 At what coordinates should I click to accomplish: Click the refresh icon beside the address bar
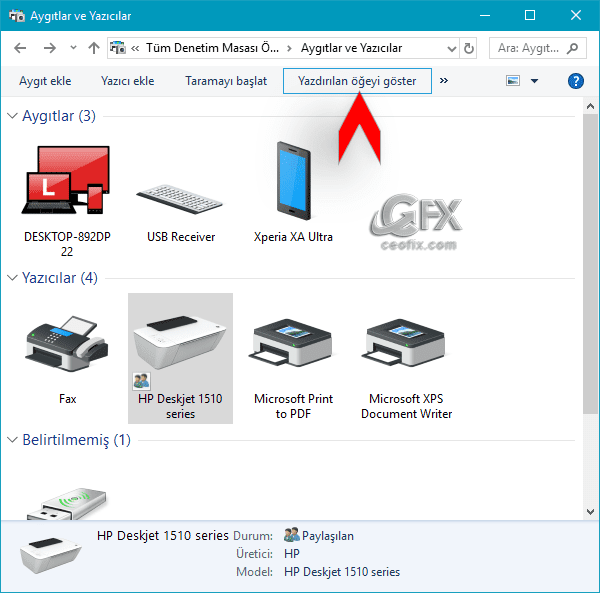[x=468, y=48]
